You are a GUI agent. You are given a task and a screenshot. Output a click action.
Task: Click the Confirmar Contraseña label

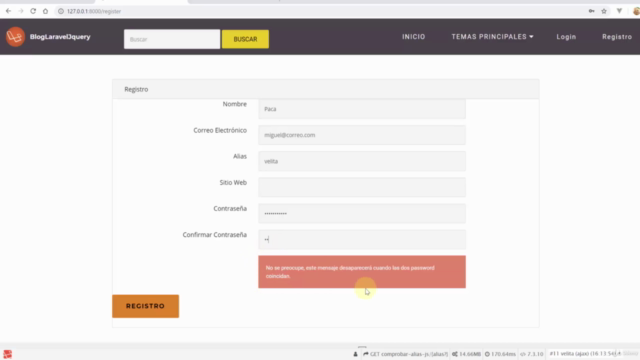click(x=215, y=235)
